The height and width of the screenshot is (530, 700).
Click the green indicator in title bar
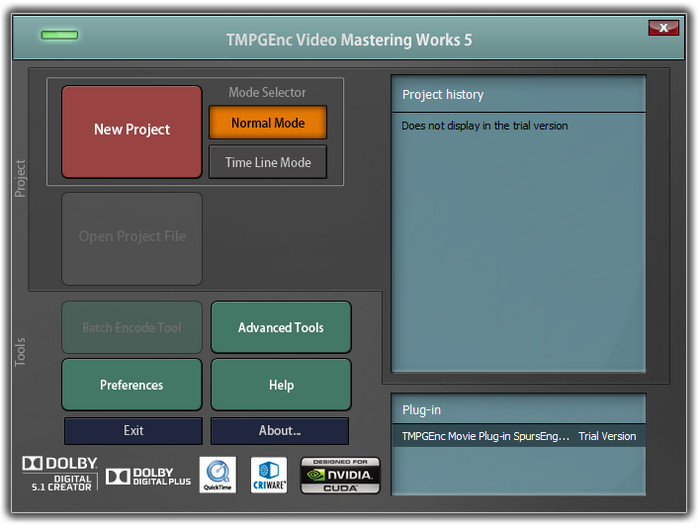59,35
